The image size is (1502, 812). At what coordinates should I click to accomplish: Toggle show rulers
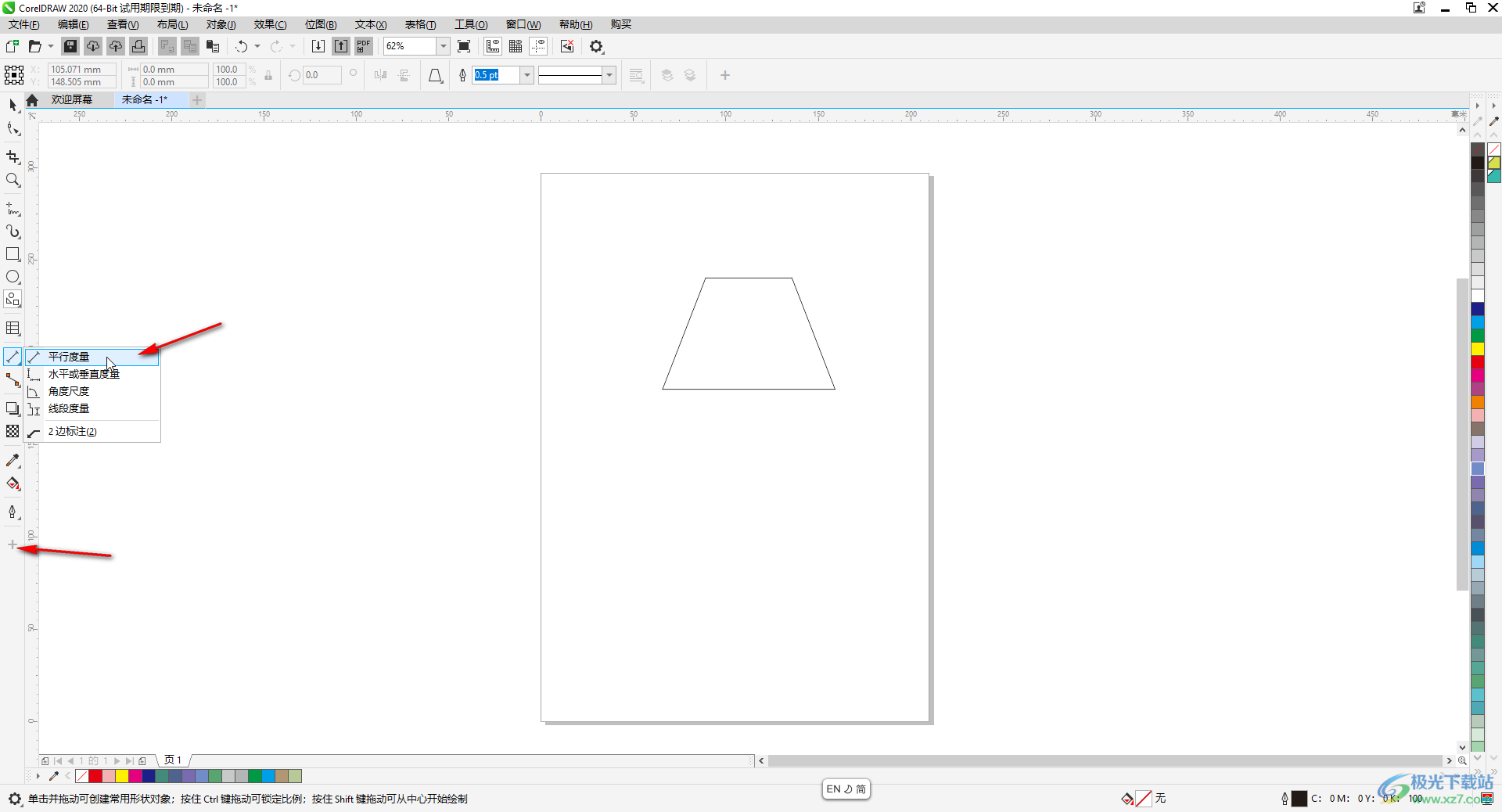(x=493, y=46)
